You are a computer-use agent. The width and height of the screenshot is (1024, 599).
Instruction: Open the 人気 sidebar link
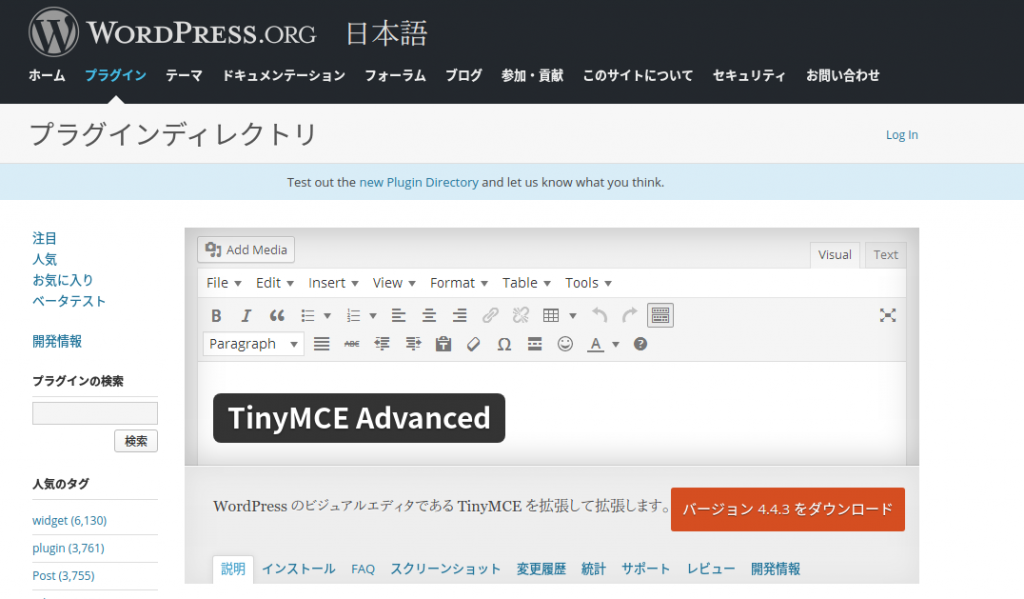pyautogui.click(x=44, y=259)
